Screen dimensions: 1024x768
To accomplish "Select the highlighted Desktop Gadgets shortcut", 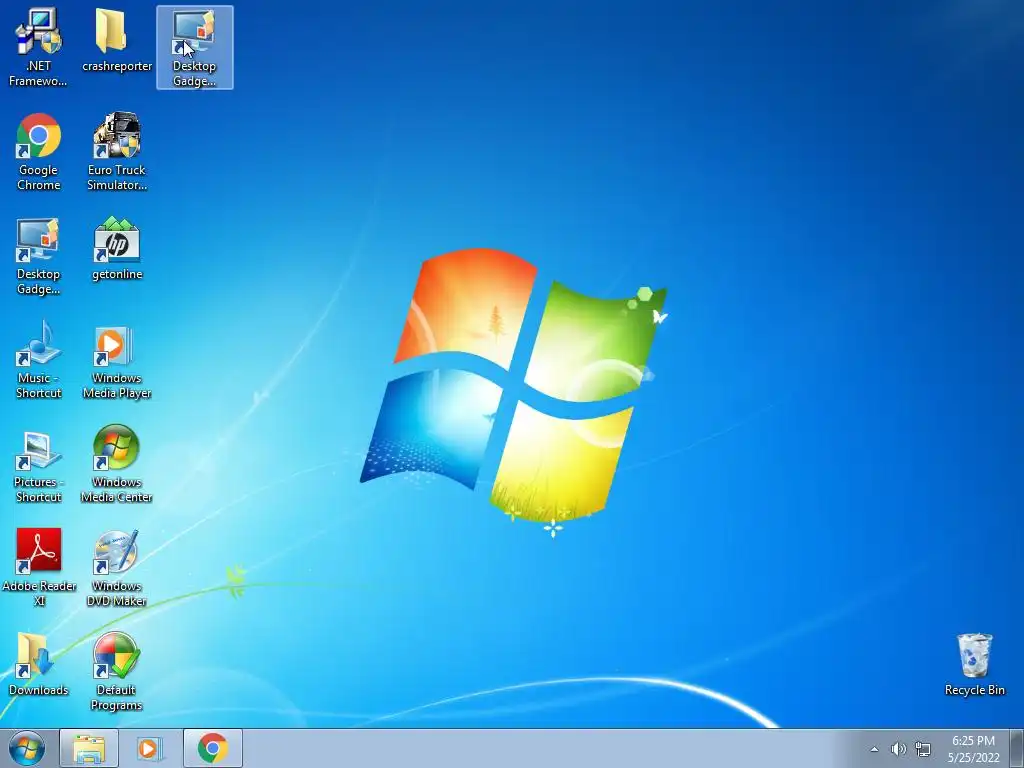I will pyautogui.click(x=195, y=47).
